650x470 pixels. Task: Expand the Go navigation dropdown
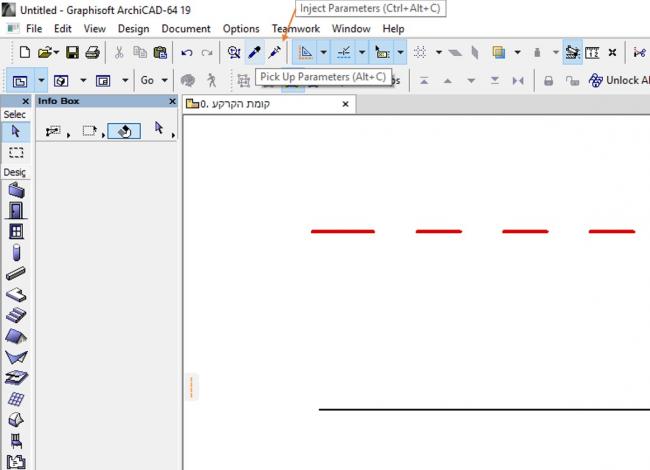pyautogui.click(x=164, y=80)
